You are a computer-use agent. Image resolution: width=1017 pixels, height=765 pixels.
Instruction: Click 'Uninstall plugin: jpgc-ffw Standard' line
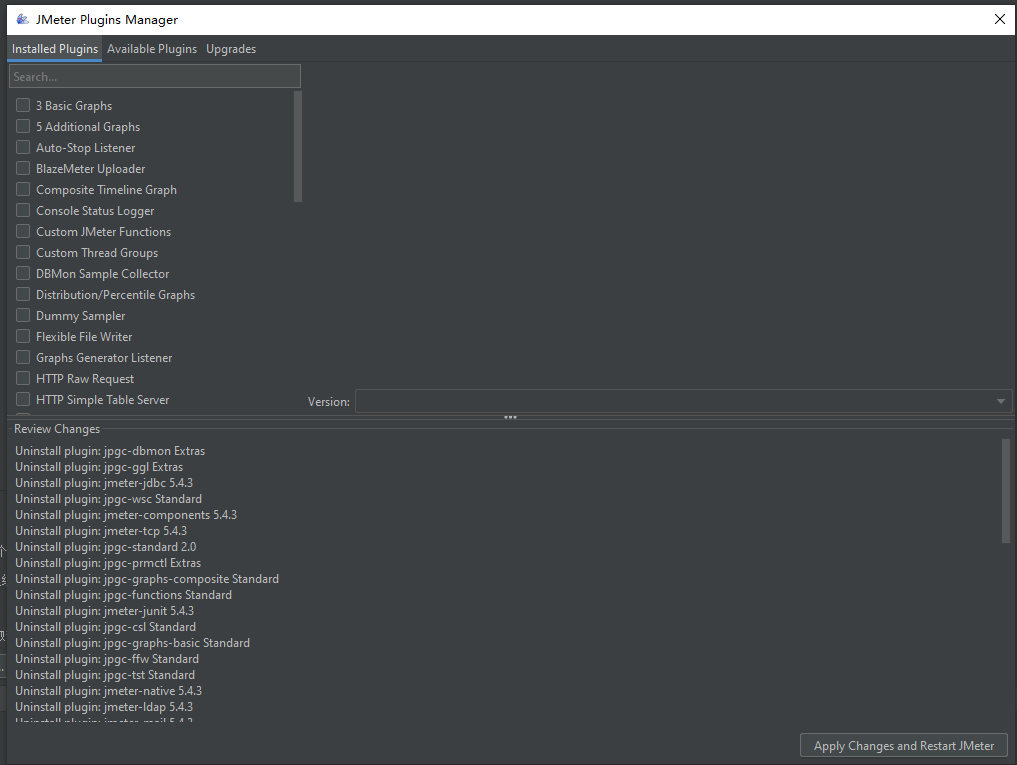107,659
